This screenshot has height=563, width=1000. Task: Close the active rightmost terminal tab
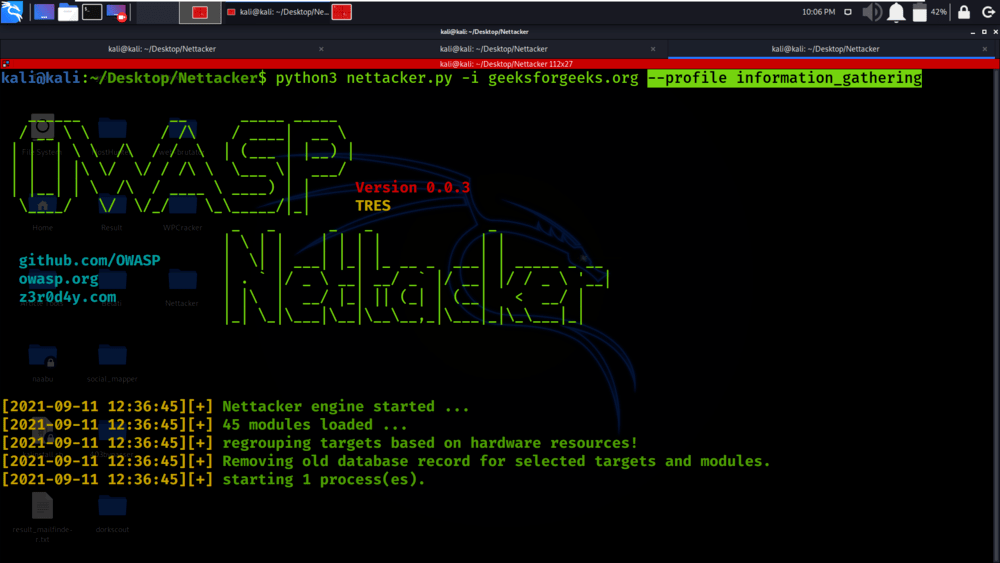click(985, 49)
